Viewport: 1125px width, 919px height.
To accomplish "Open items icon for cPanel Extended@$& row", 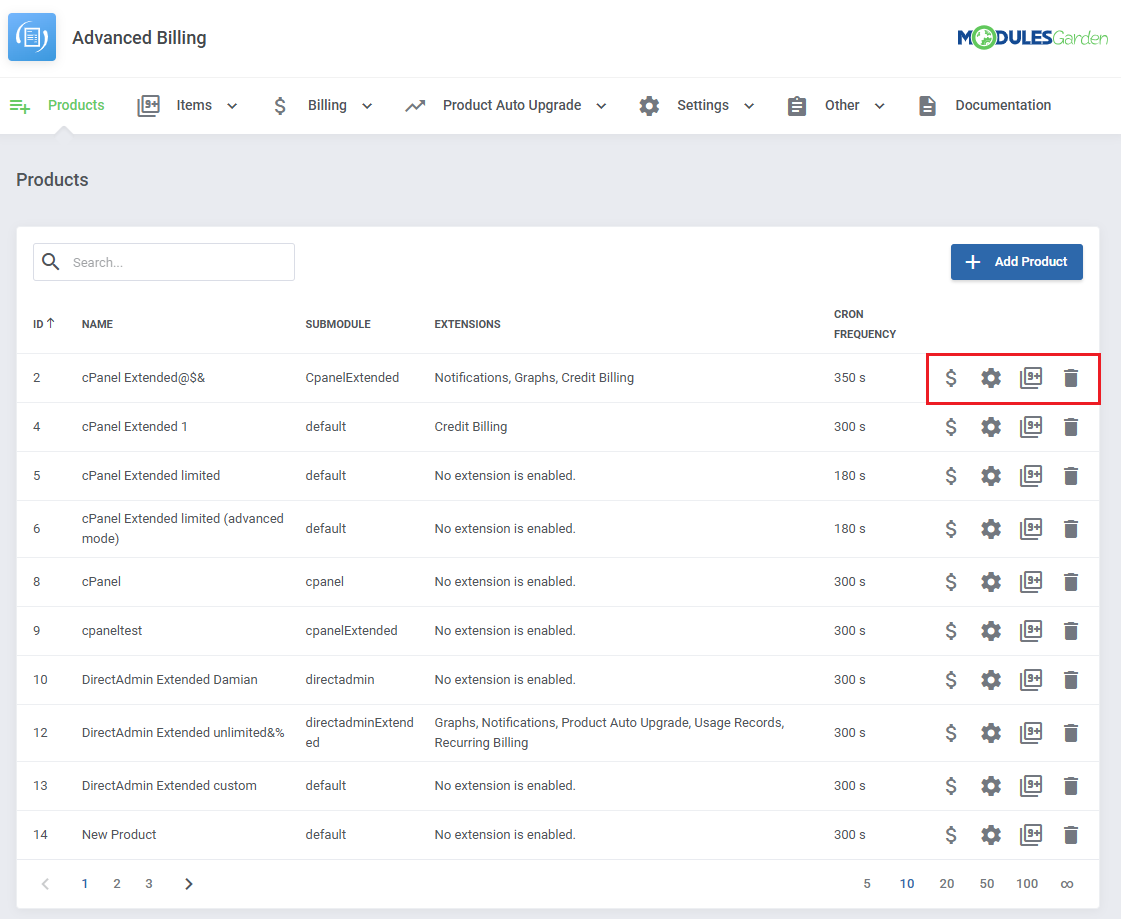I will click(1031, 378).
